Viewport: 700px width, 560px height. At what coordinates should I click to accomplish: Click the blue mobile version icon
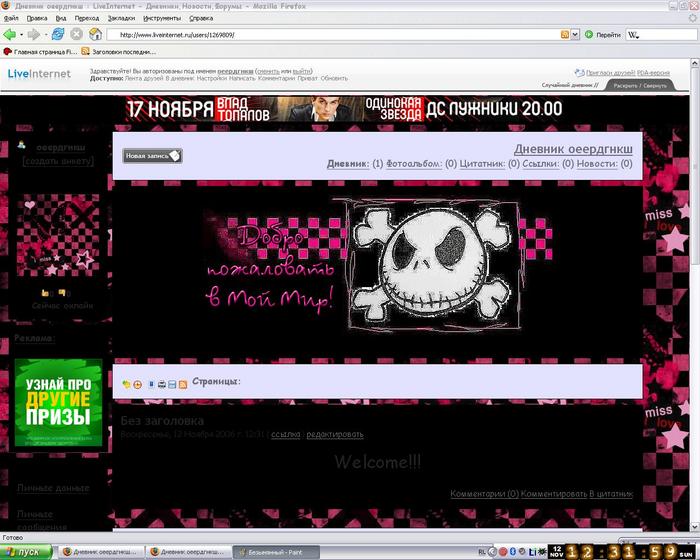tap(151, 384)
